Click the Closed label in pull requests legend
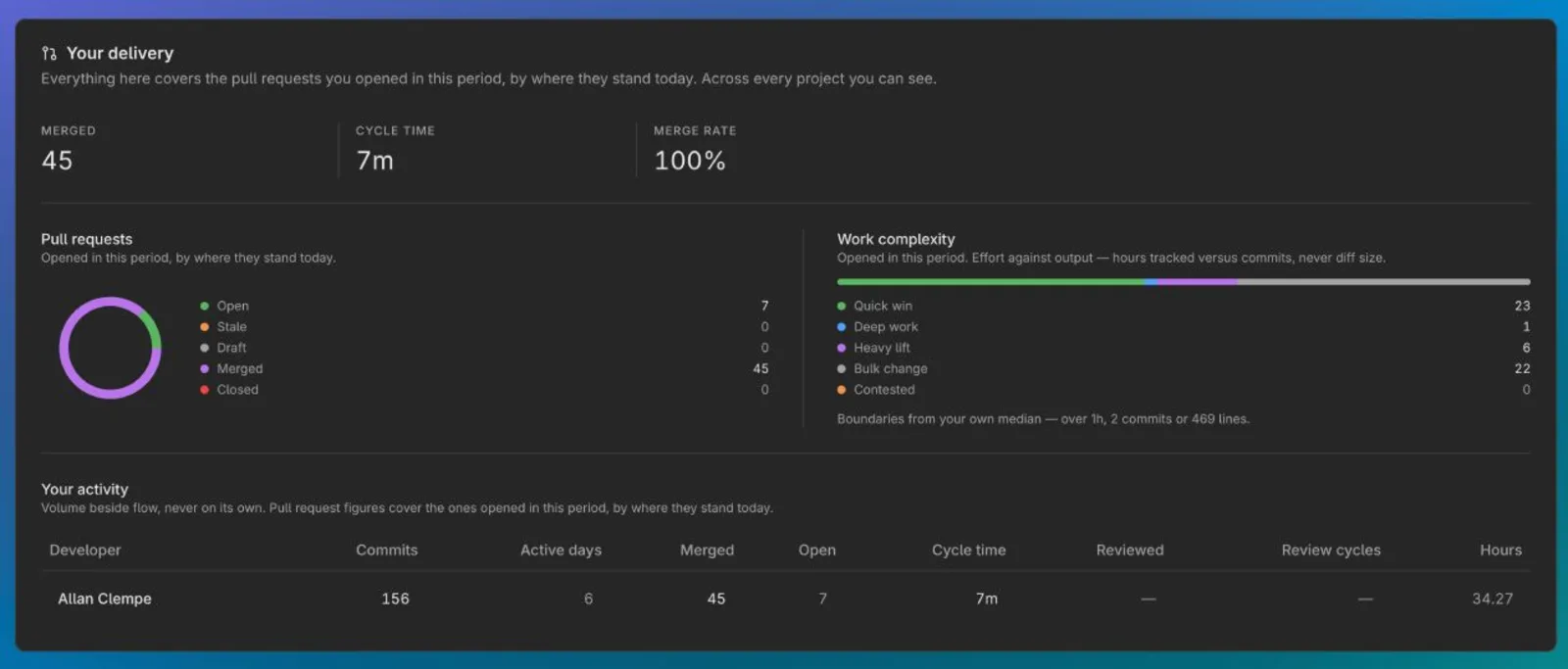Screen dimensions: 1568x669 coord(237,390)
